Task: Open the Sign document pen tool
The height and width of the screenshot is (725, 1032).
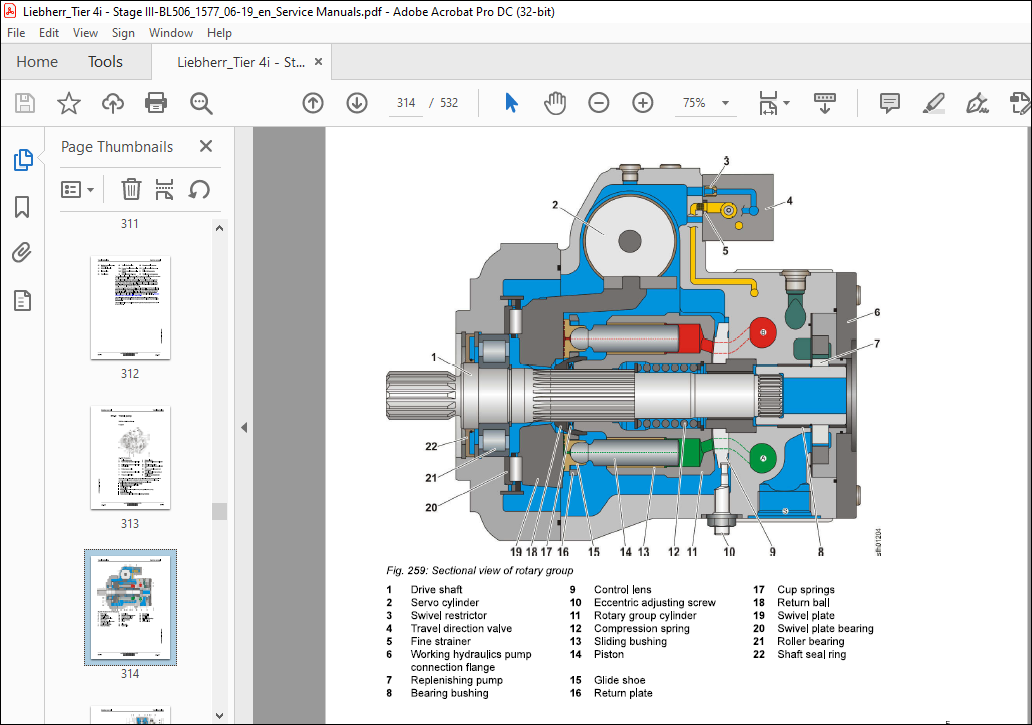Action: coord(977,103)
